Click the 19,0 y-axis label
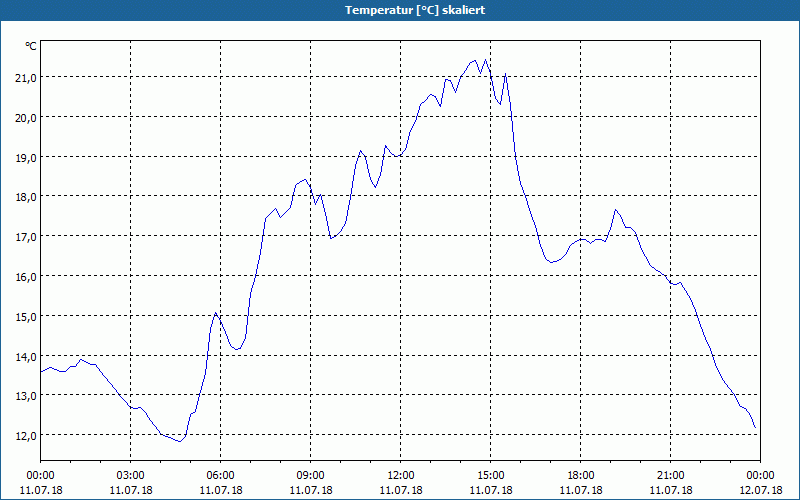800x500 pixels. (26, 157)
